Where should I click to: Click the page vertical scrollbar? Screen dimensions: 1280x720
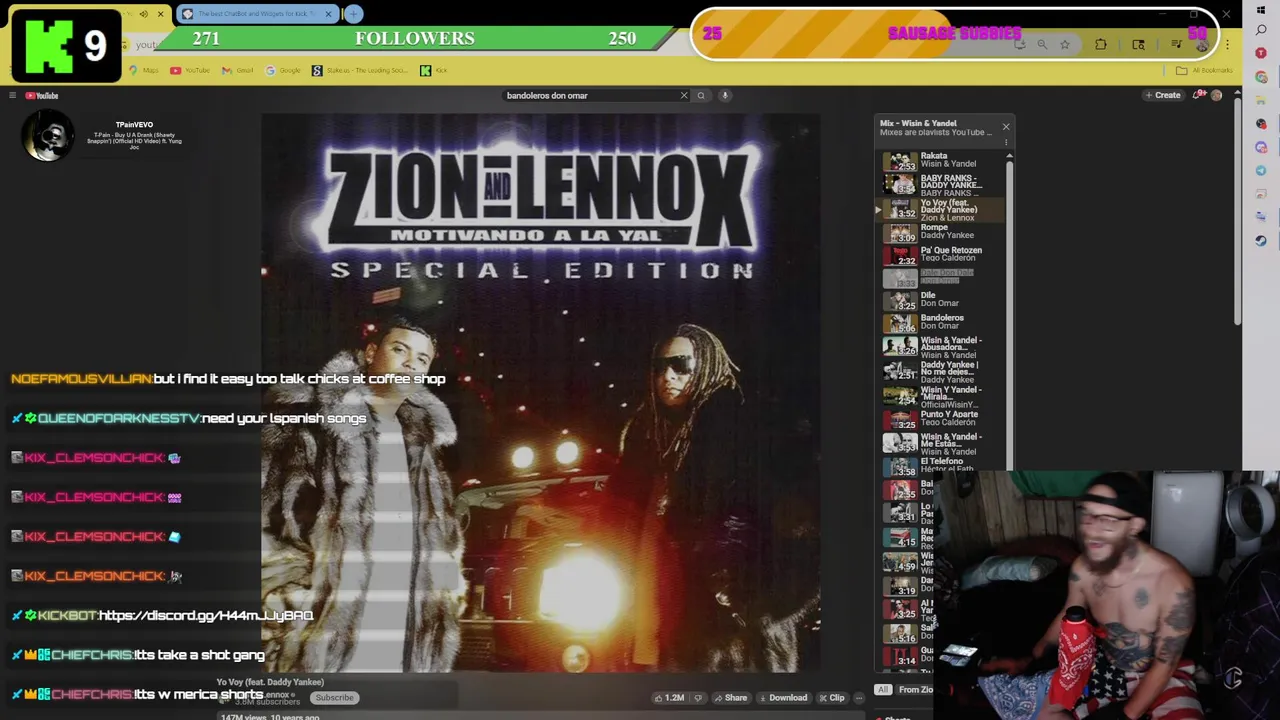1237,210
